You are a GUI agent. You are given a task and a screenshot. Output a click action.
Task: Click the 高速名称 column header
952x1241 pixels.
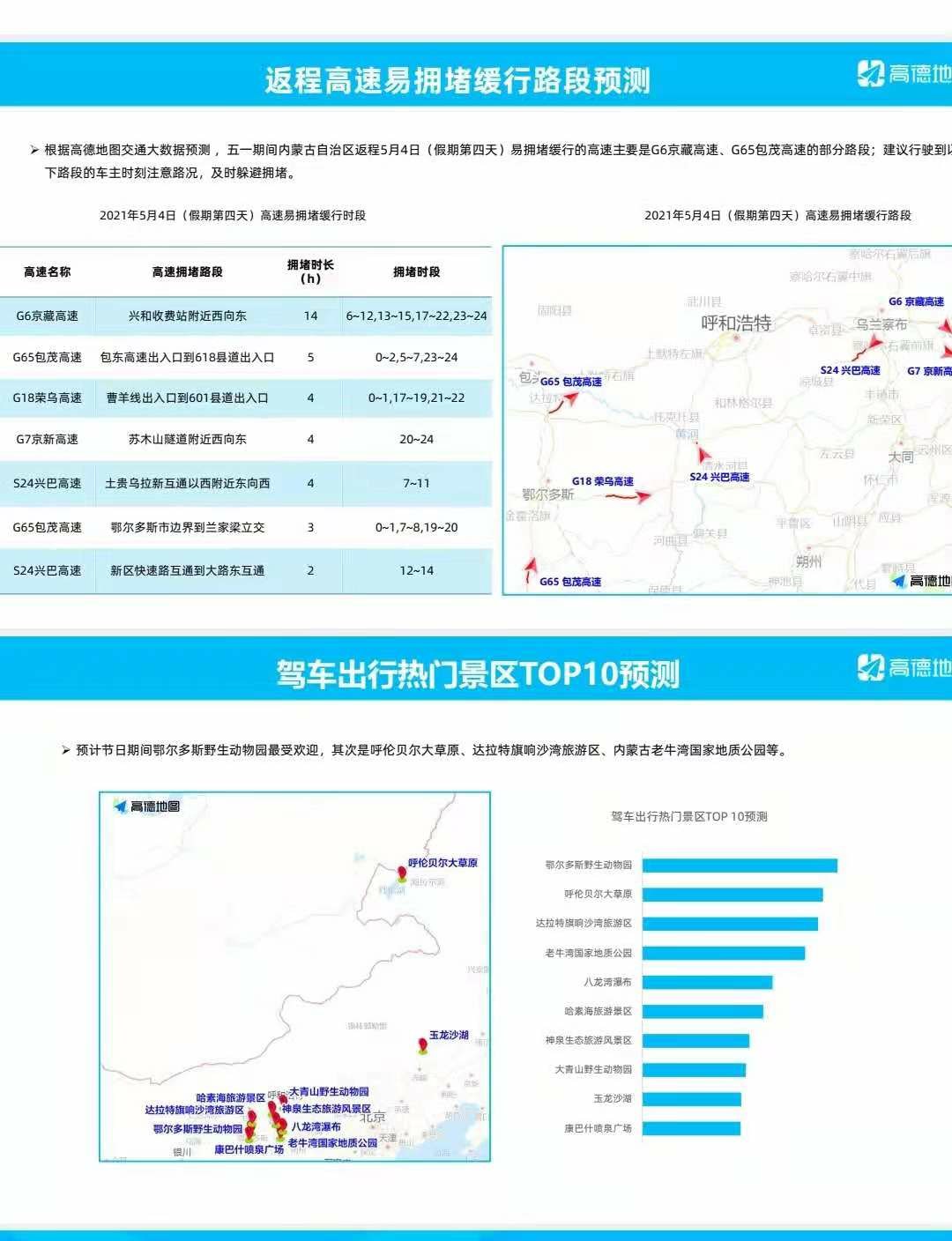tap(48, 272)
